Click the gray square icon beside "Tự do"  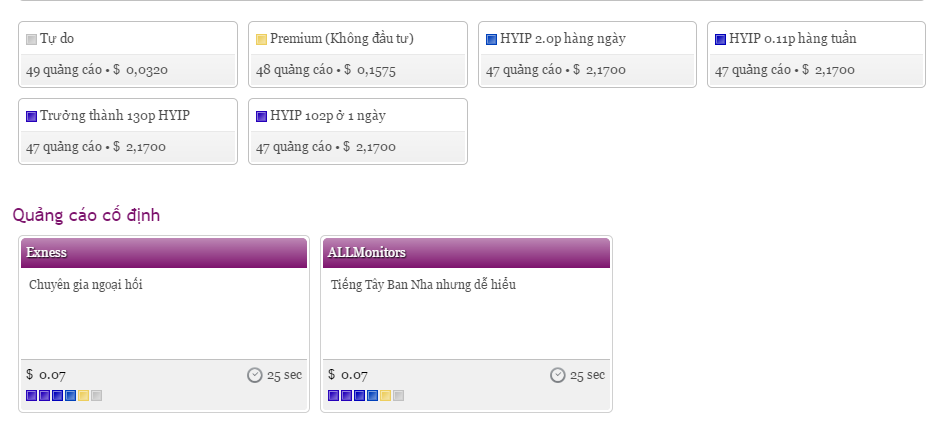click(x=32, y=40)
